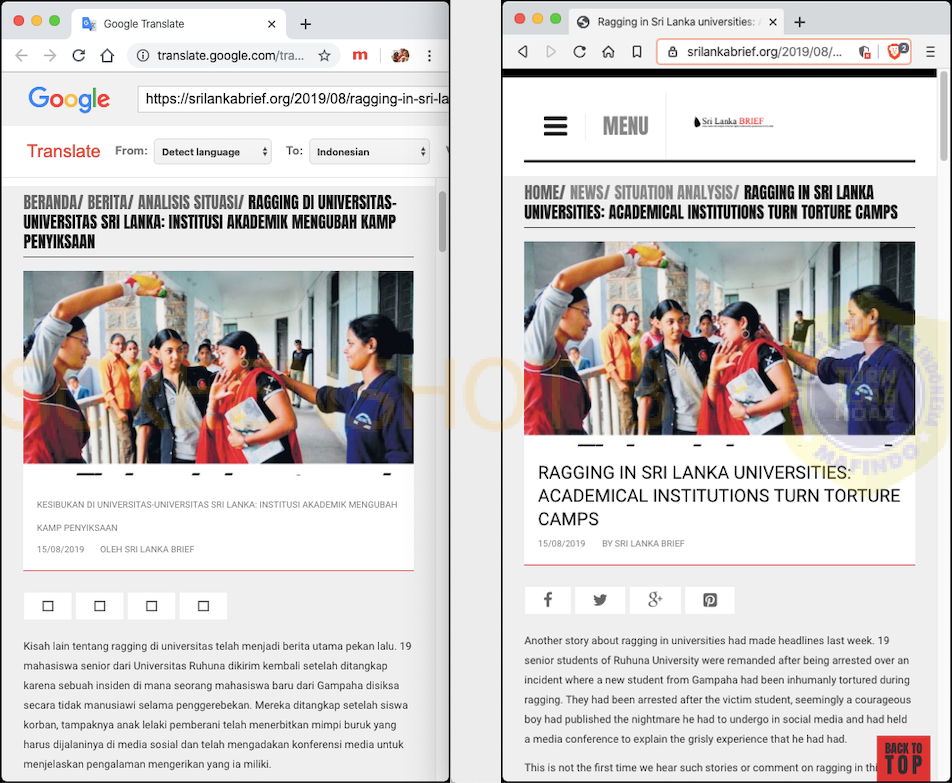This screenshot has width=952, height=783.
Task: Share article via Twitter icon
Action: click(600, 600)
